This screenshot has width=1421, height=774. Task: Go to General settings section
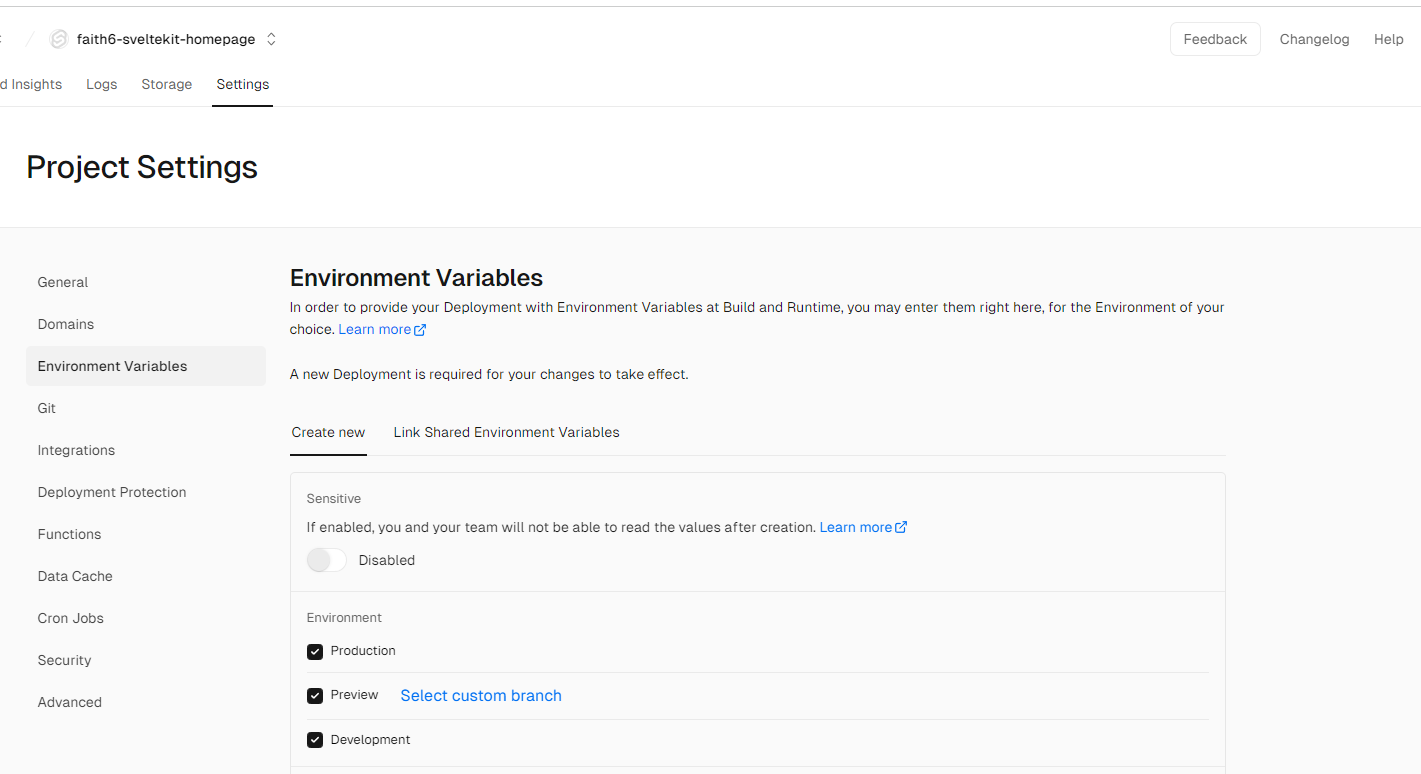pos(63,282)
